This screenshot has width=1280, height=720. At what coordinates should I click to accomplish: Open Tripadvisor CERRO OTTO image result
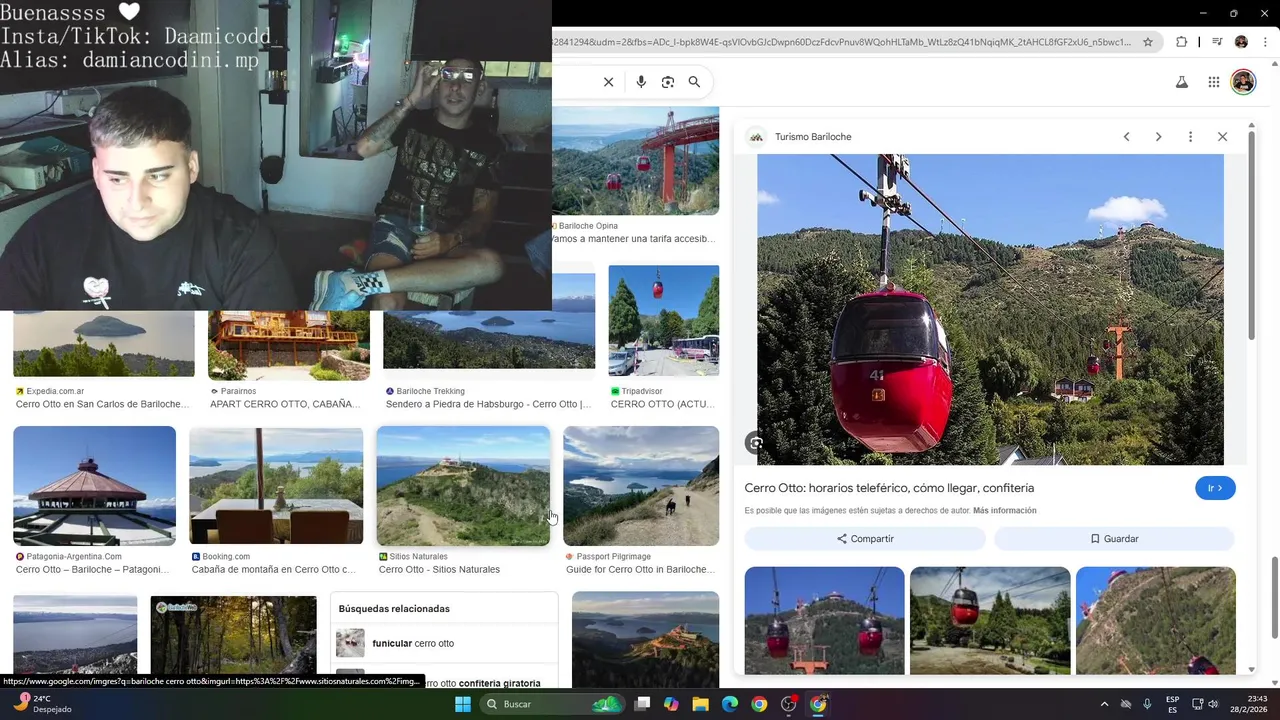click(x=664, y=320)
